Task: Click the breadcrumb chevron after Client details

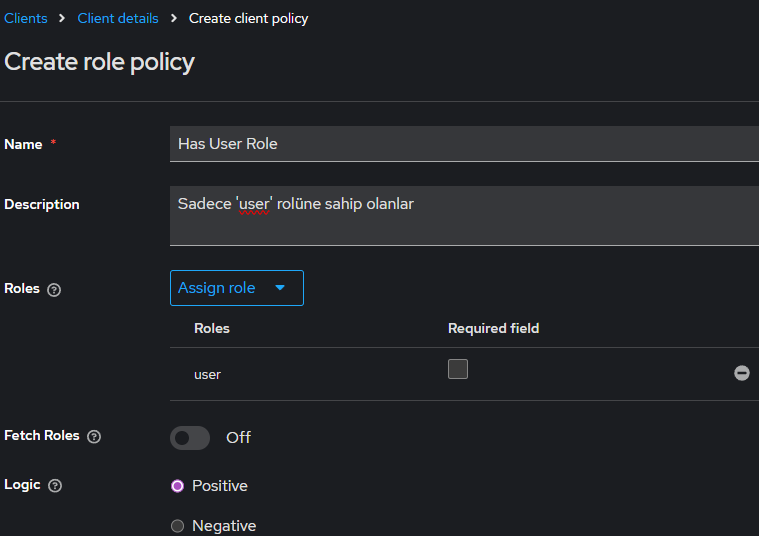Action: pos(174,19)
